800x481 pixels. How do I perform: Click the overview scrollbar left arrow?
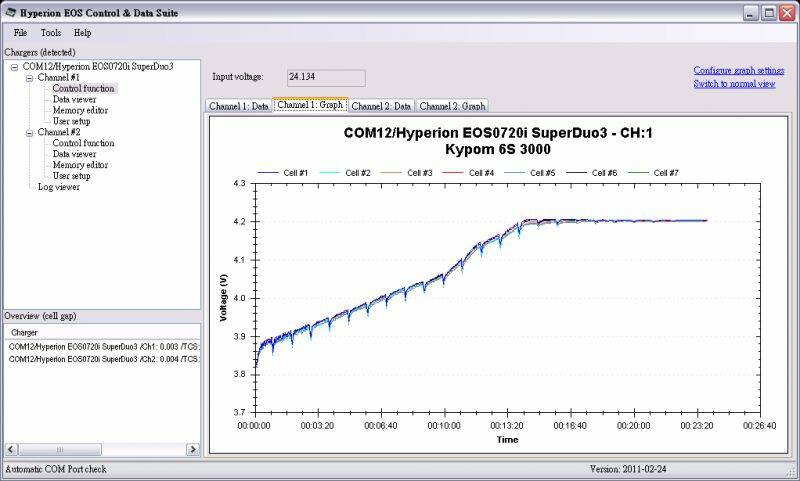tap(11, 449)
